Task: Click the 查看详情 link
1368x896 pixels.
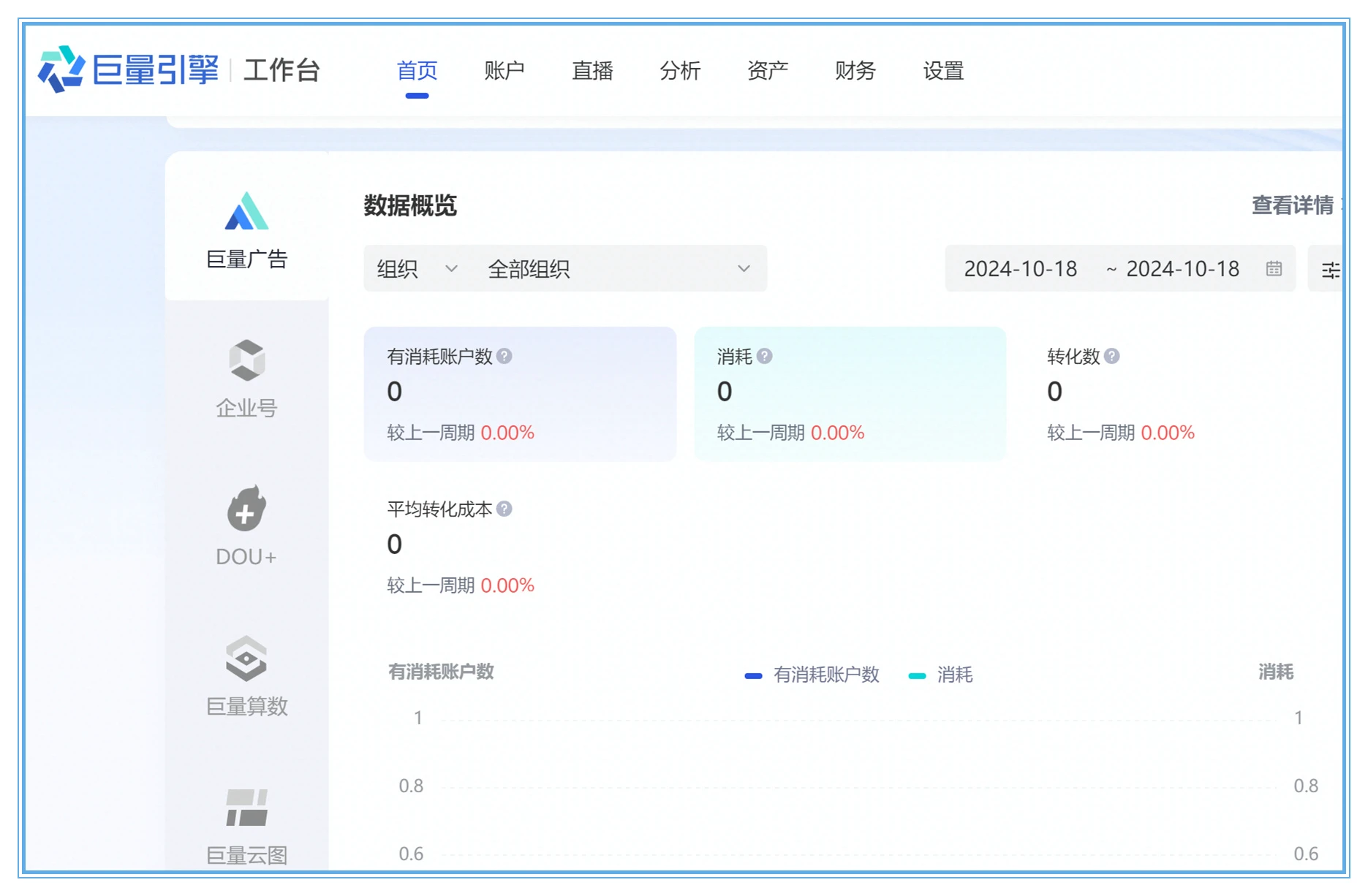Action: 1293,205
